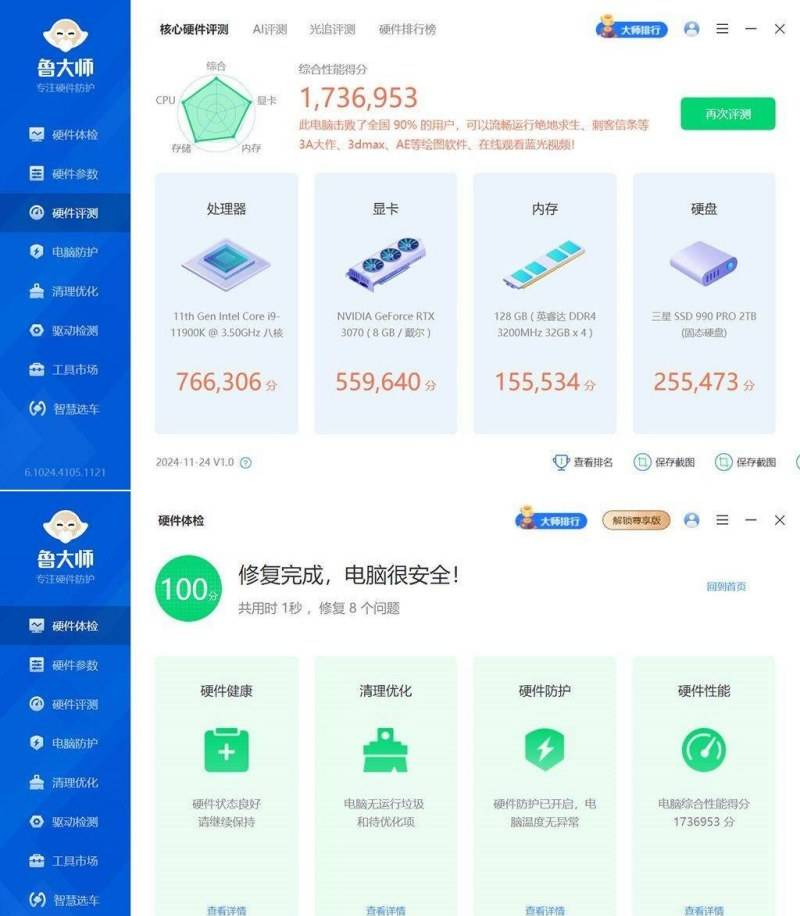Open 工具市场 in the checkup window sidebar
Image resolution: width=800 pixels, height=916 pixels.
point(64,861)
